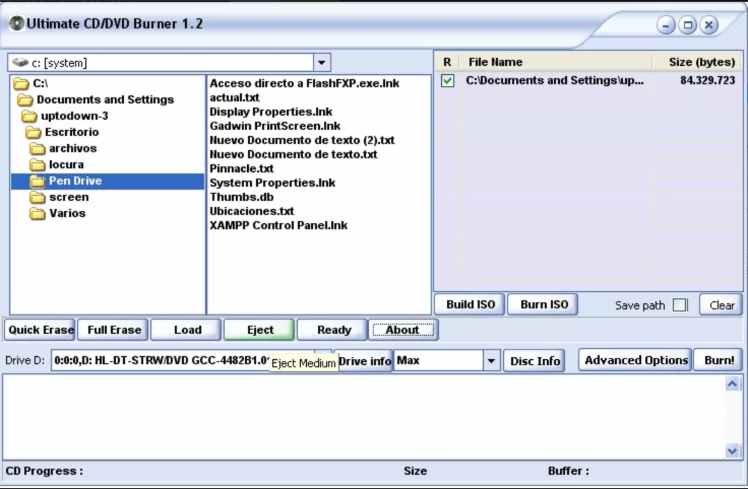Select Nuevo Documento de texto (2).txt
The width and height of the screenshot is (748, 489).
click(302, 140)
